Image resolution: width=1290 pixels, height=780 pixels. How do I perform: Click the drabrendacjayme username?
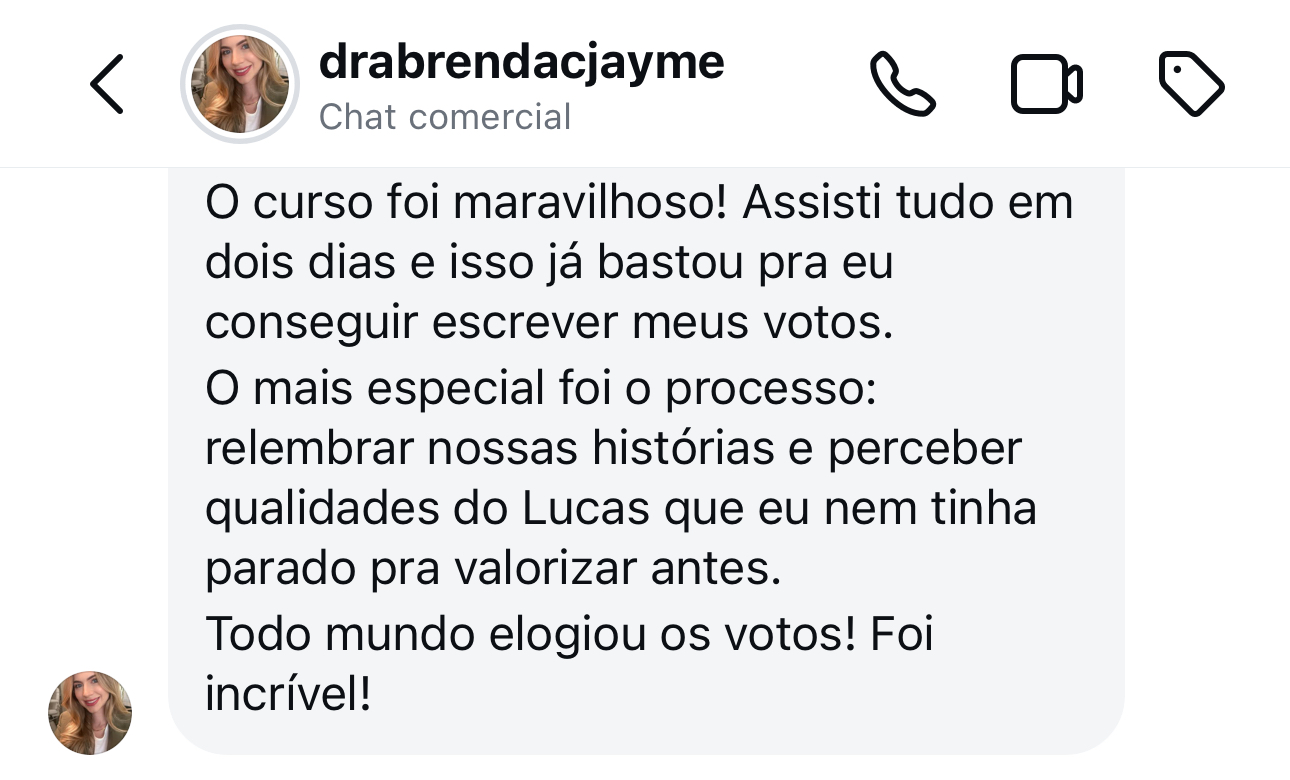coord(521,63)
